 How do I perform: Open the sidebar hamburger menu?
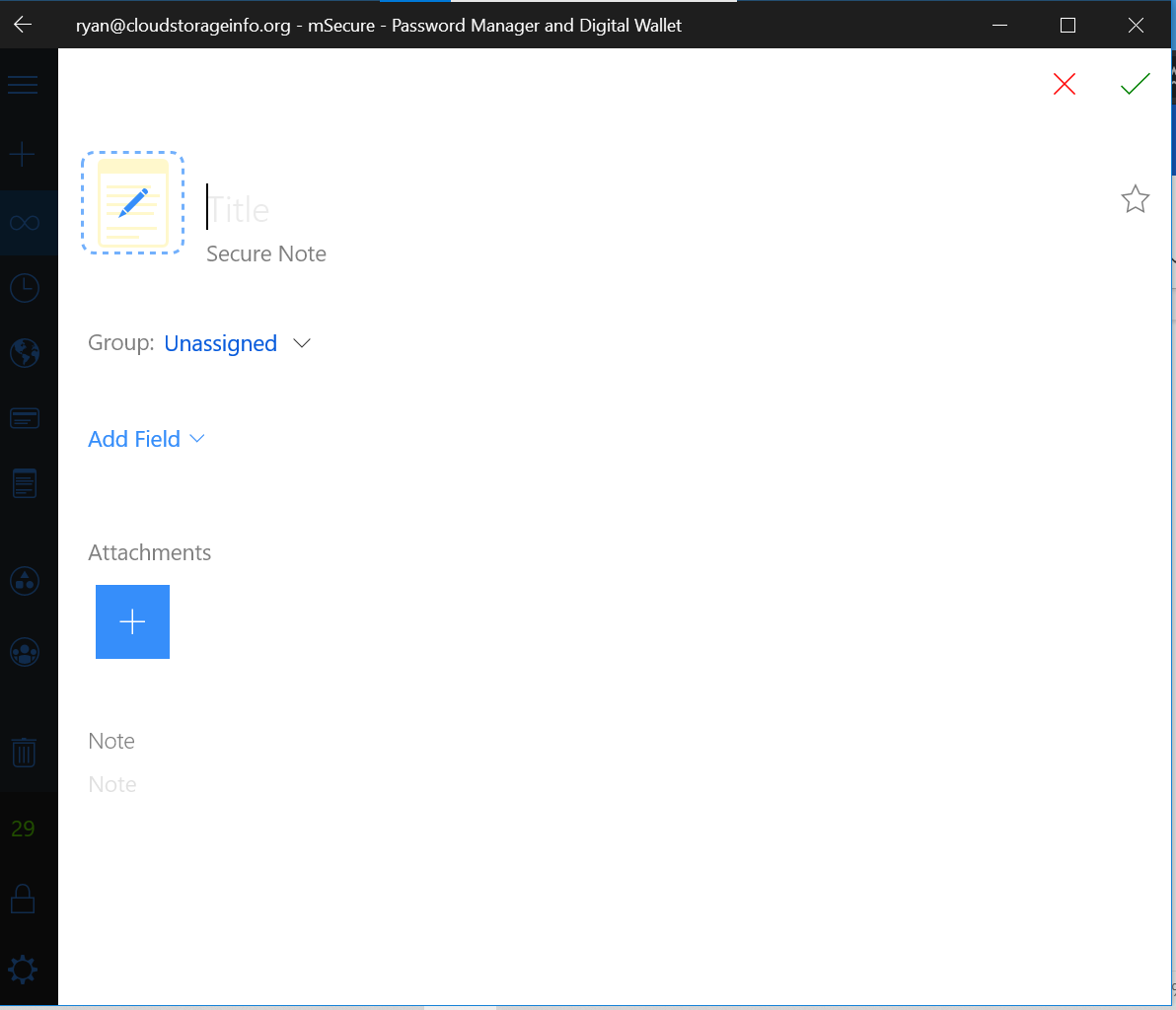tap(23, 85)
